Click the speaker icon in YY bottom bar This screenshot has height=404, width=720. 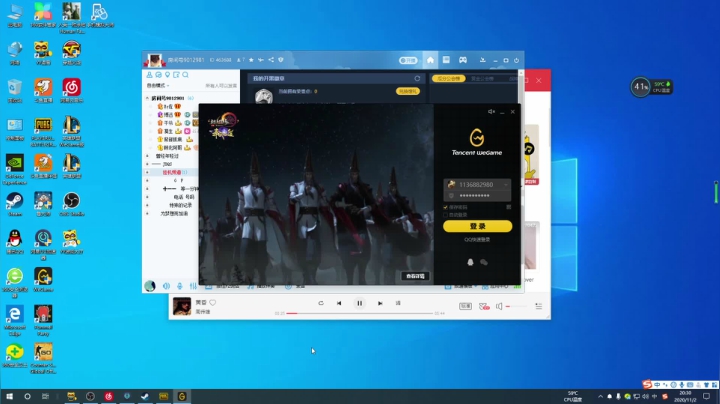click(166, 286)
